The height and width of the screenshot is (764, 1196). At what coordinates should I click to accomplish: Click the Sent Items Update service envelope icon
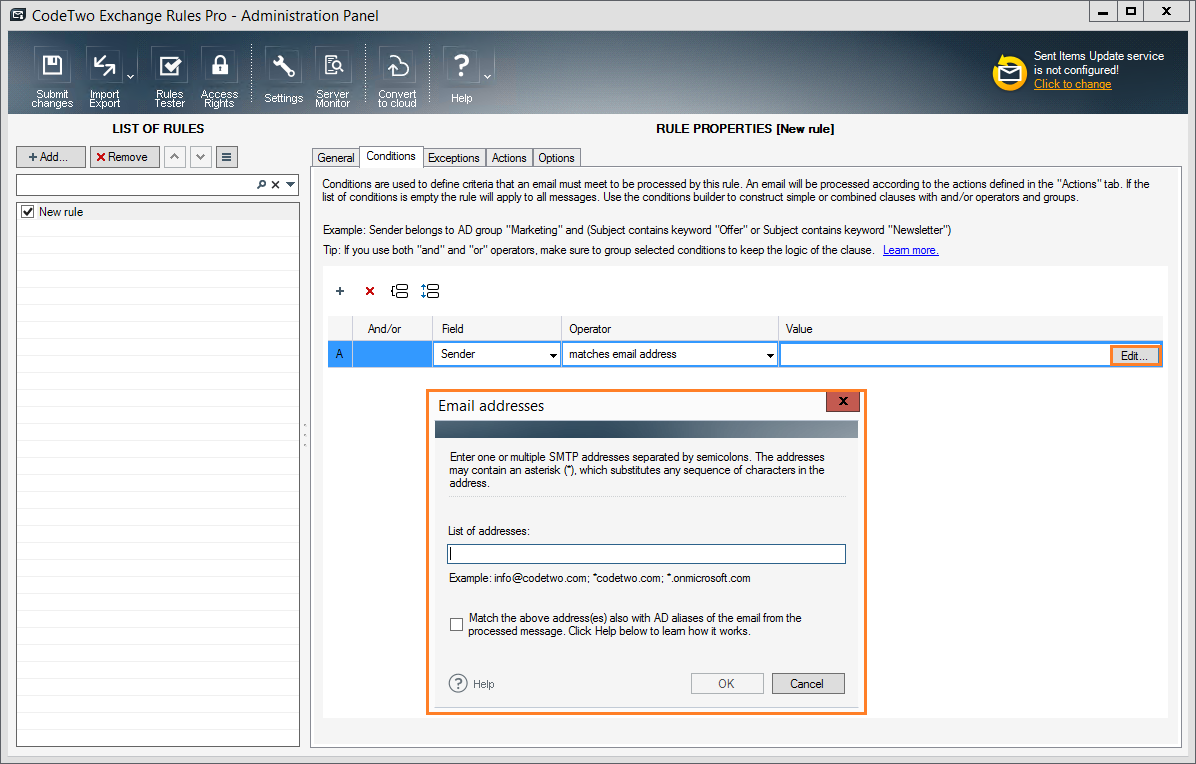pos(1010,72)
